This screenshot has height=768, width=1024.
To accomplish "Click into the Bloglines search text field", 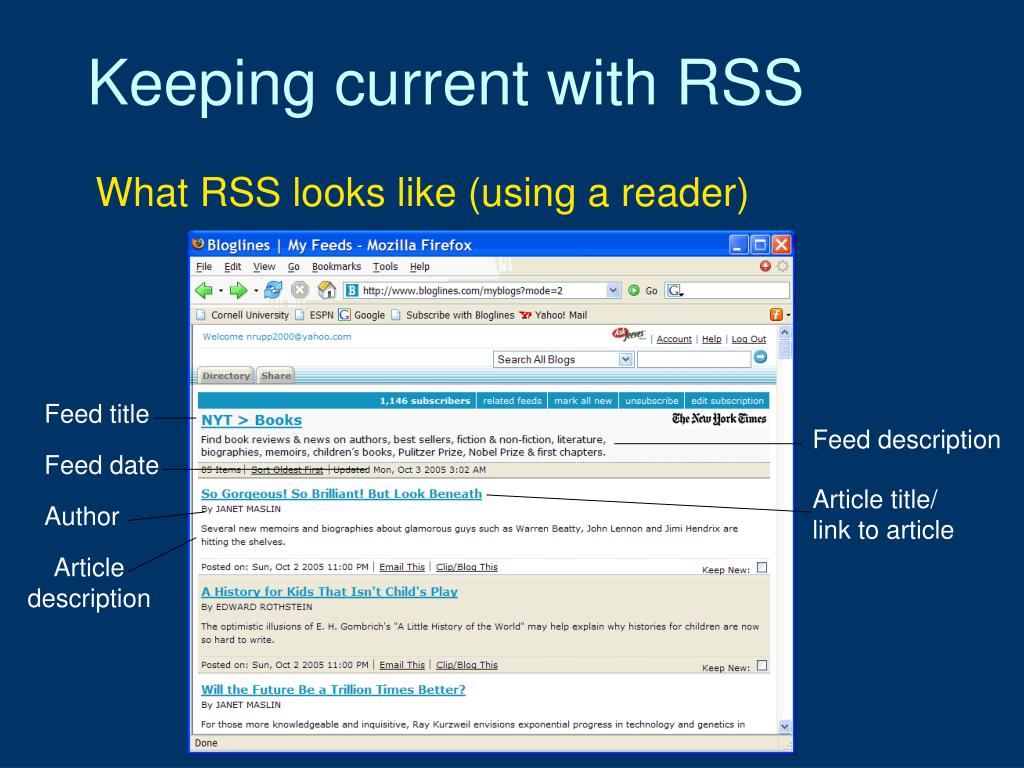I will 694,359.
